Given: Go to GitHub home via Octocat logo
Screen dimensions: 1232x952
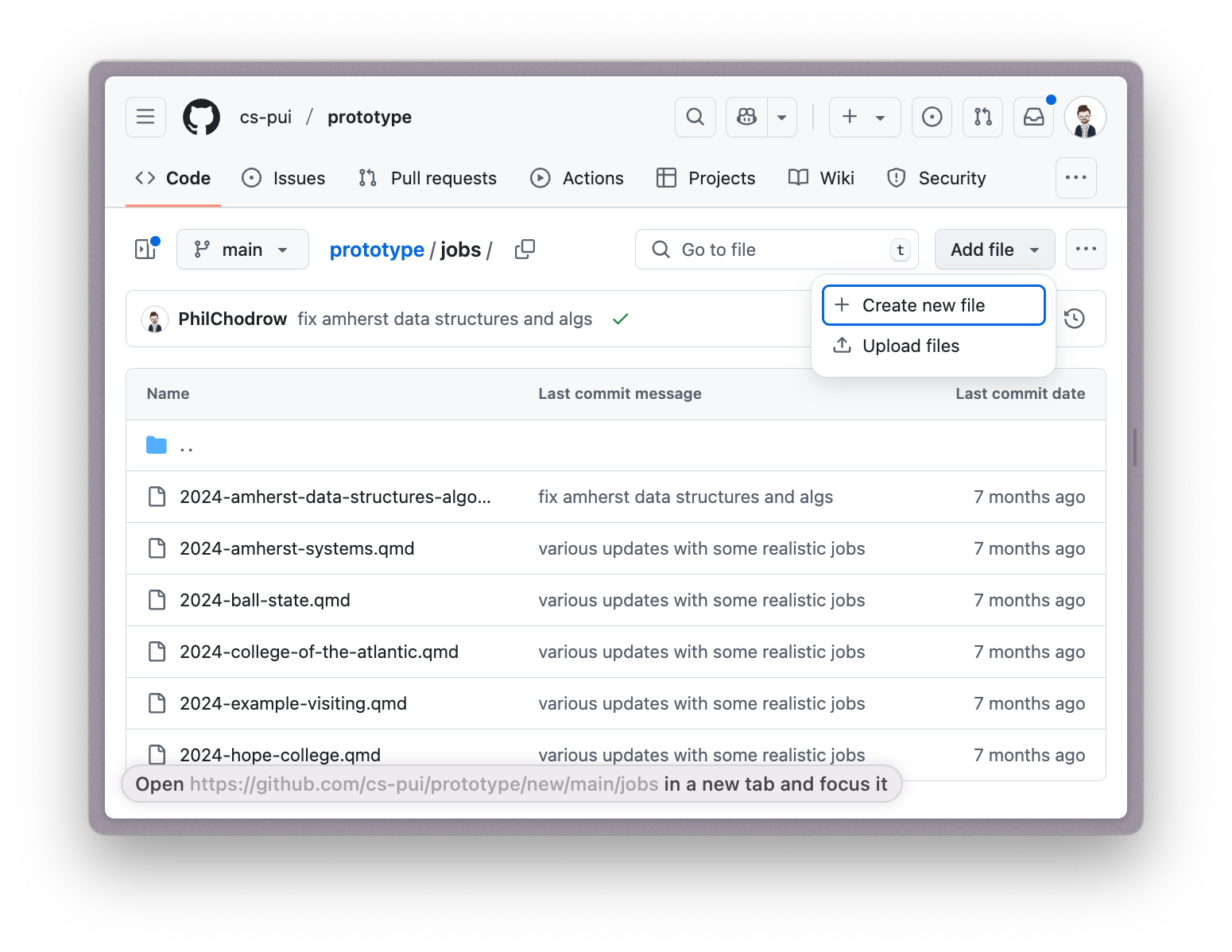Looking at the screenshot, I should [x=201, y=117].
